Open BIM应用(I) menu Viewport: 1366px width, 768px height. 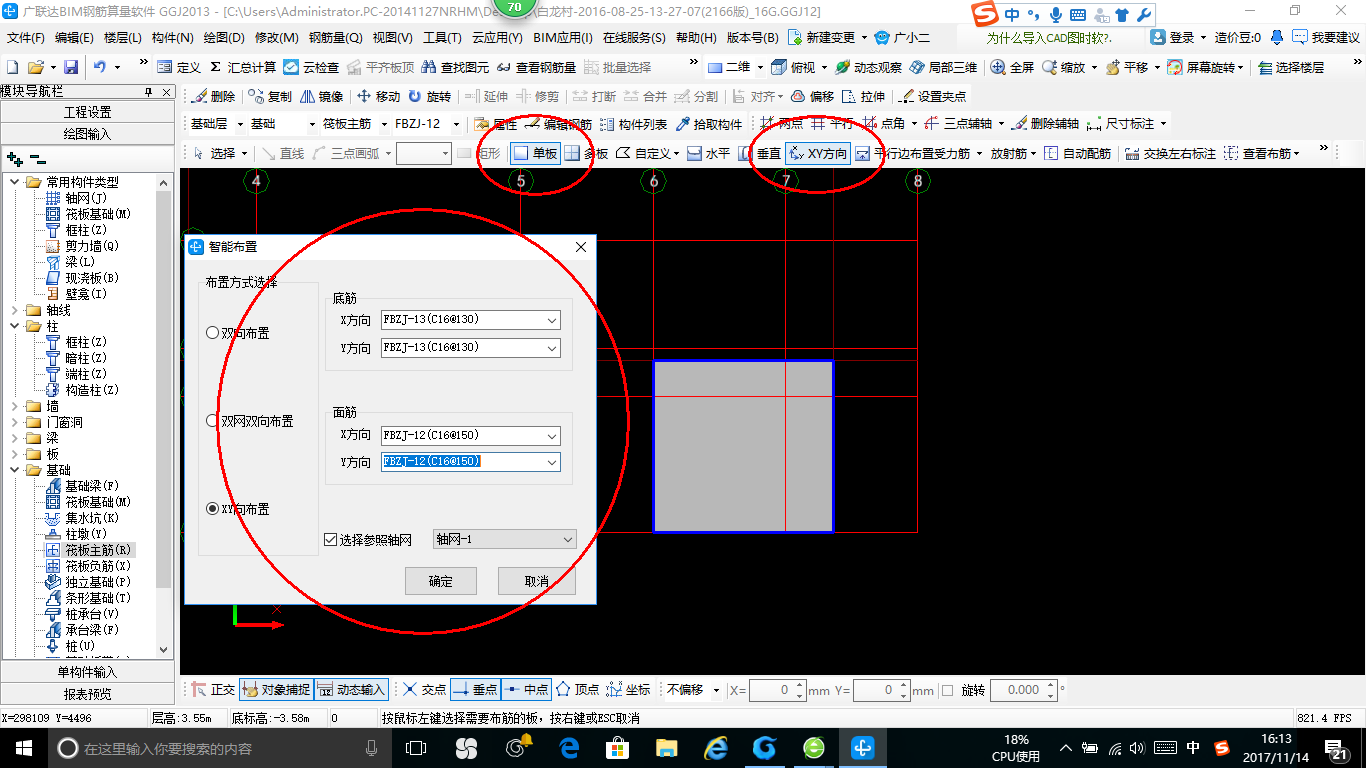click(563, 38)
